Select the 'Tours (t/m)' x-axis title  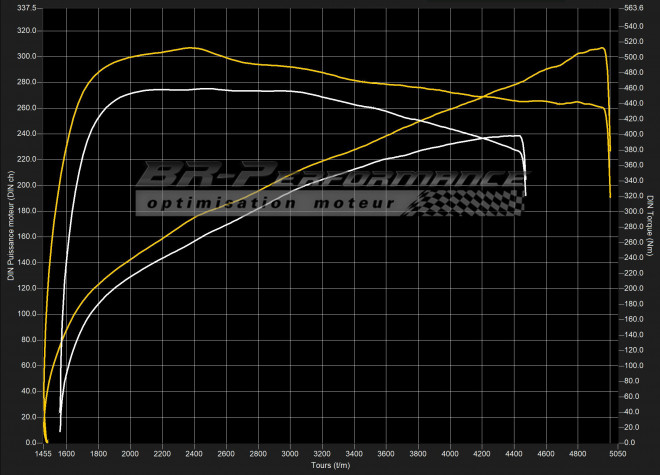tap(330, 466)
